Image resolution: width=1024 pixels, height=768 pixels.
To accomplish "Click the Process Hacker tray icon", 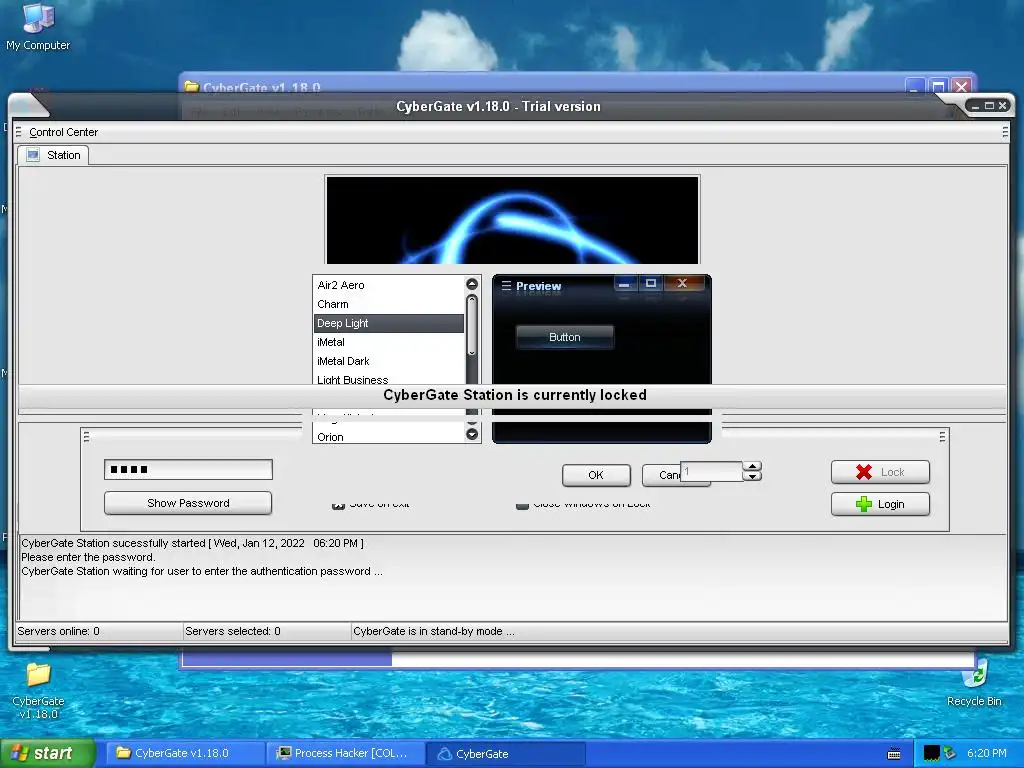I will (x=950, y=753).
